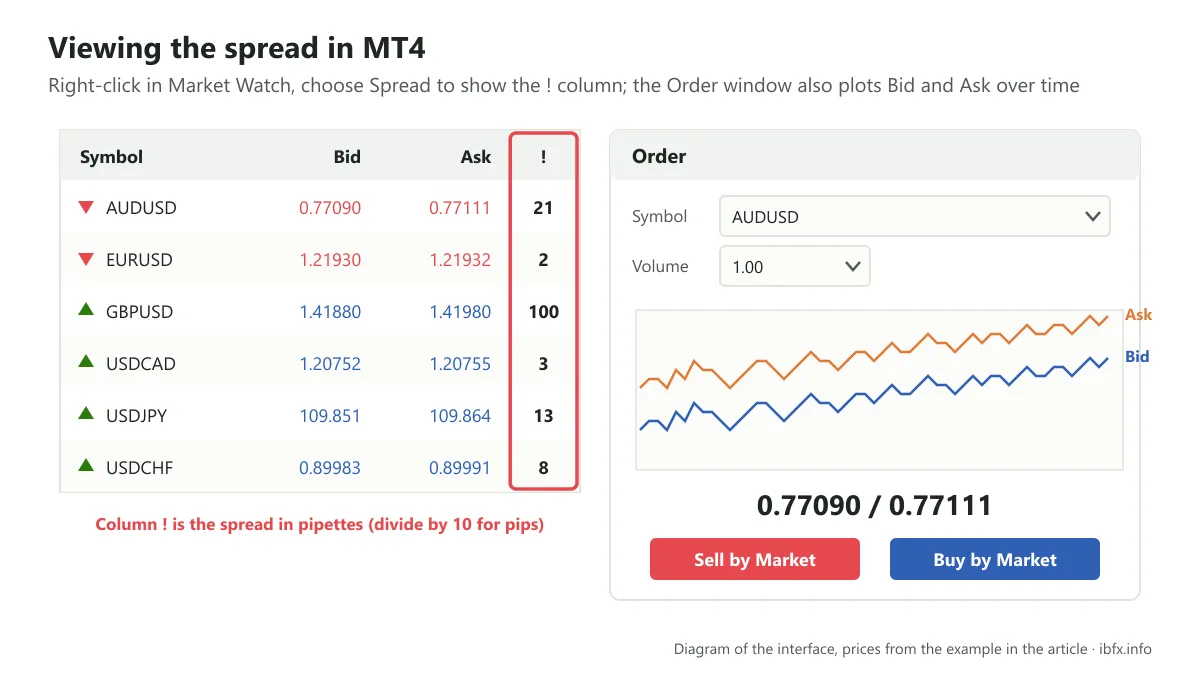Click the USDCHF spread value 8

tap(543, 468)
